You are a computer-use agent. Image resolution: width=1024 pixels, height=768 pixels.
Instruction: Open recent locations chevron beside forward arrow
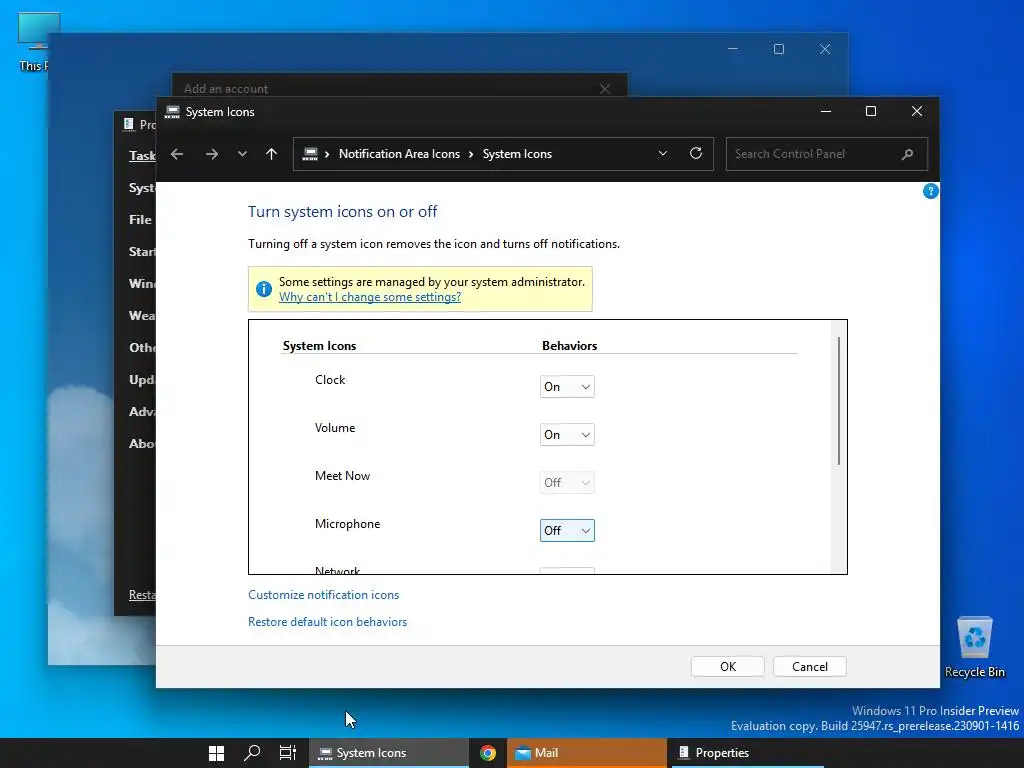click(242, 154)
